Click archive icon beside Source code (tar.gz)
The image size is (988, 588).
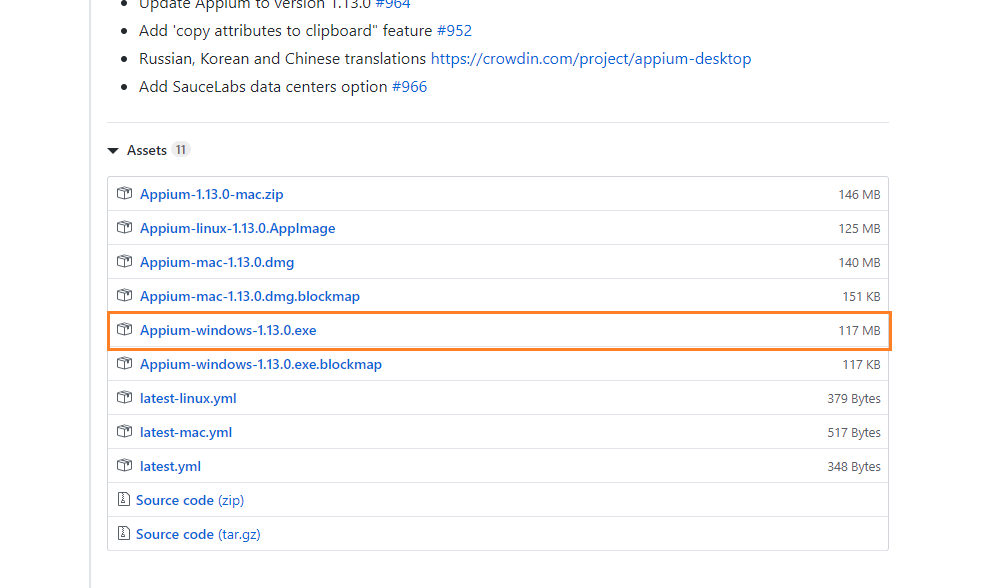tap(124, 534)
